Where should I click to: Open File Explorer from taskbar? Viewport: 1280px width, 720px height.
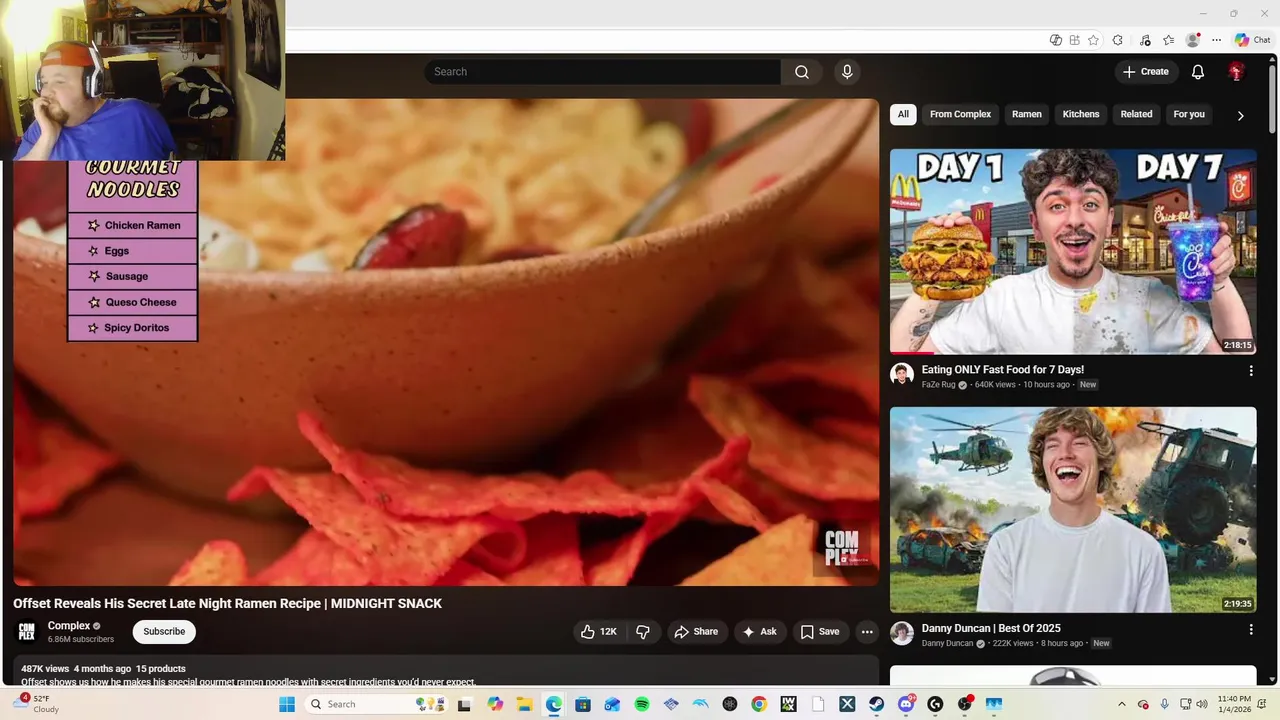(524, 704)
